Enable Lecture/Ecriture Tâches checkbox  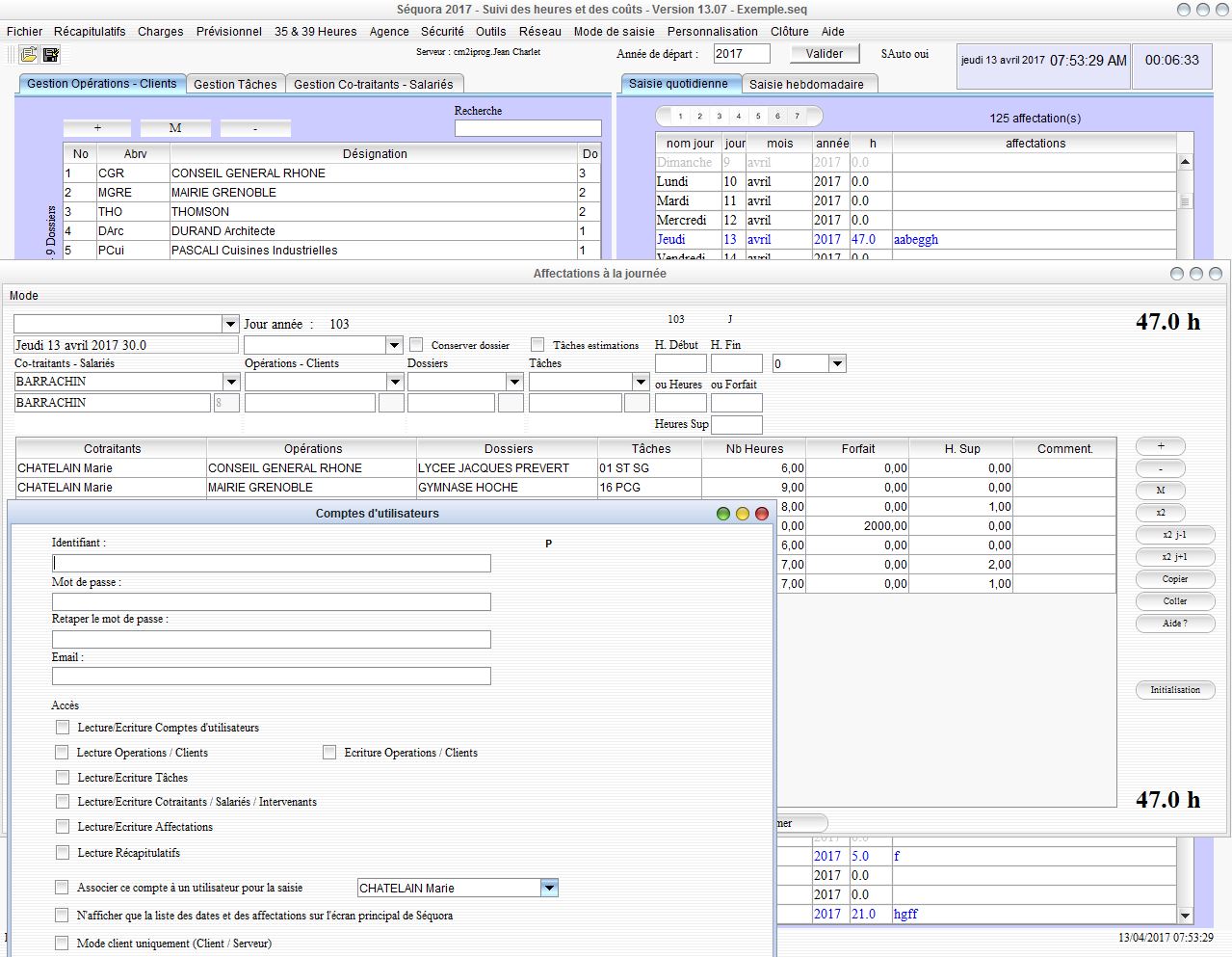click(x=63, y=778)
